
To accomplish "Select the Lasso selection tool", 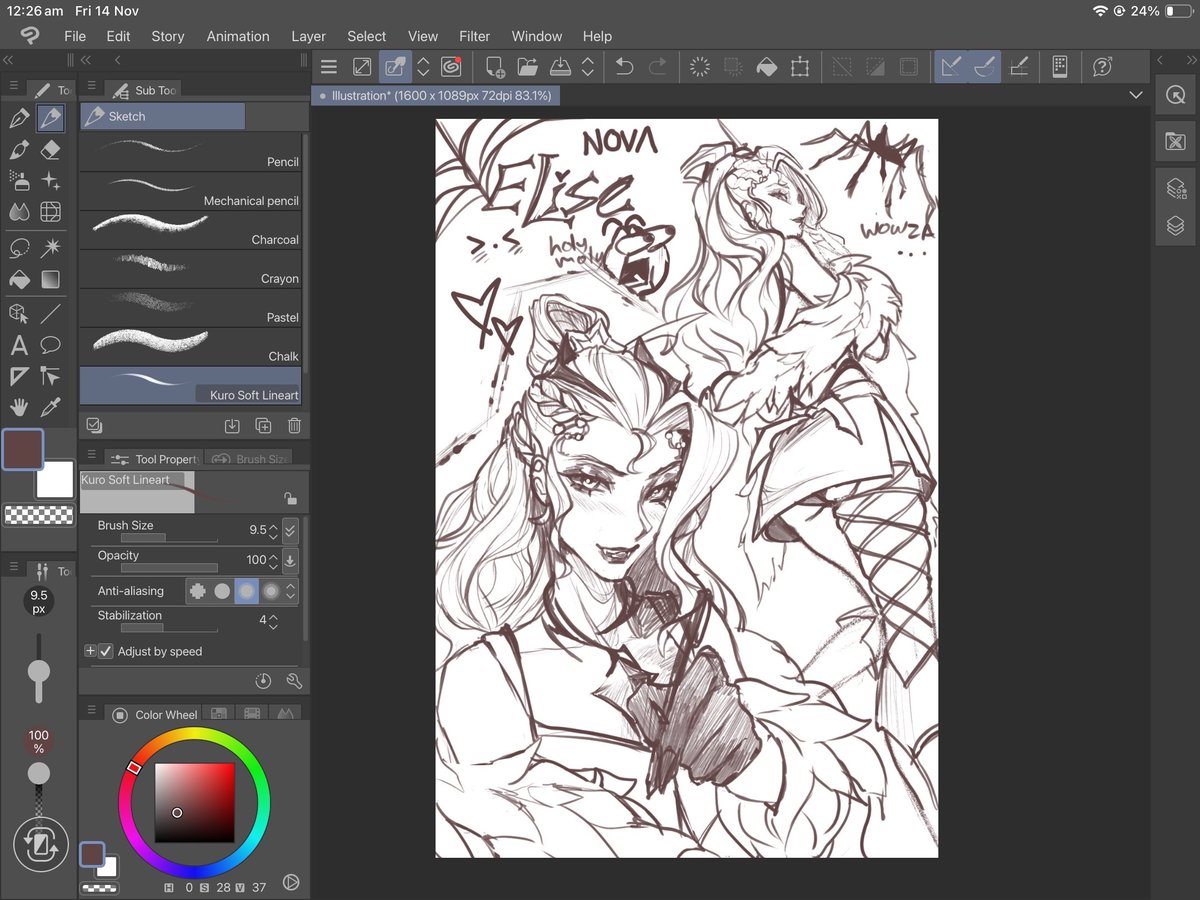I will pos(19,247).
